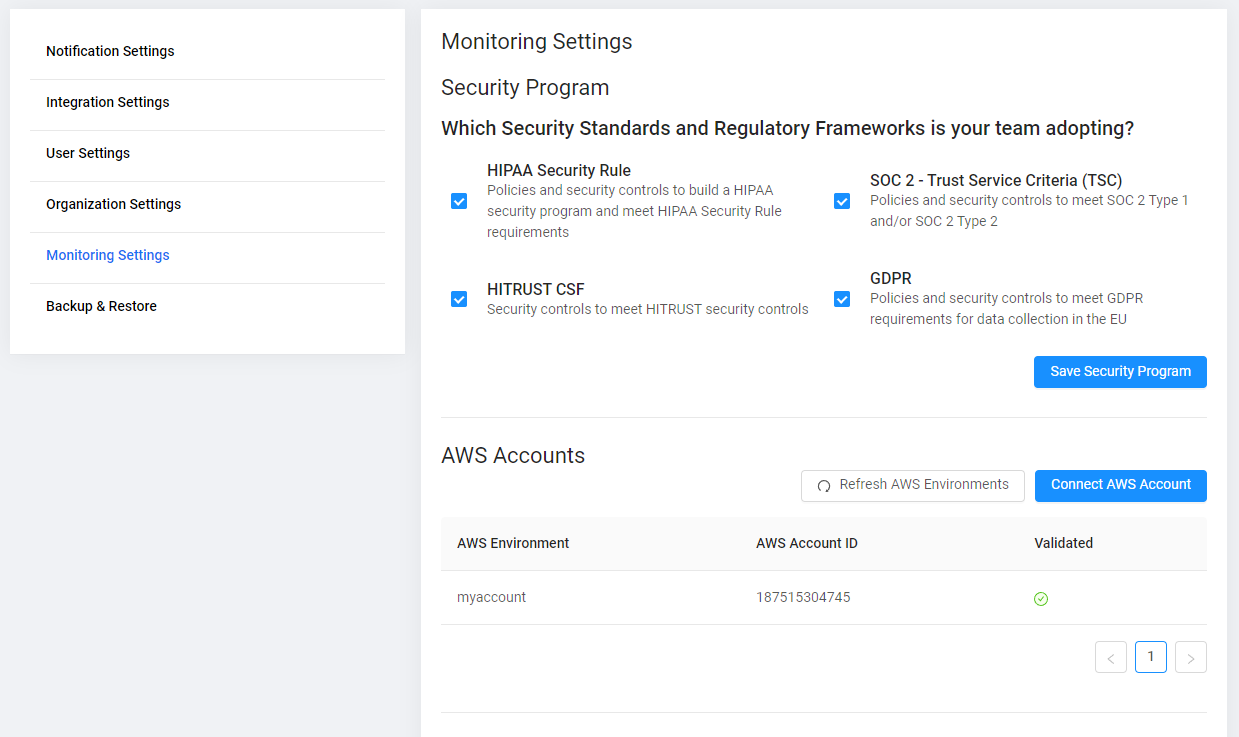Image resolution: width=1239 pixels, height=737 pixels.
Task: Open Notification Settings in sidebar
Action: click(110, 51)
